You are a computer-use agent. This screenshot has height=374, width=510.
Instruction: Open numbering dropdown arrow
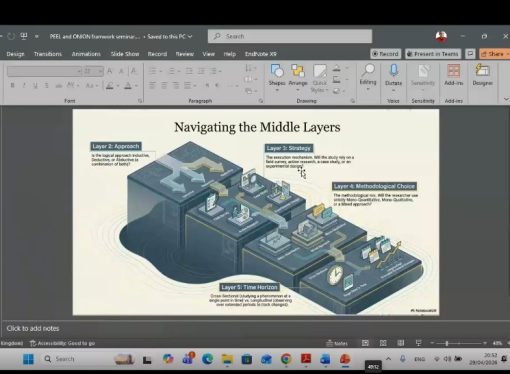[179, 71]
